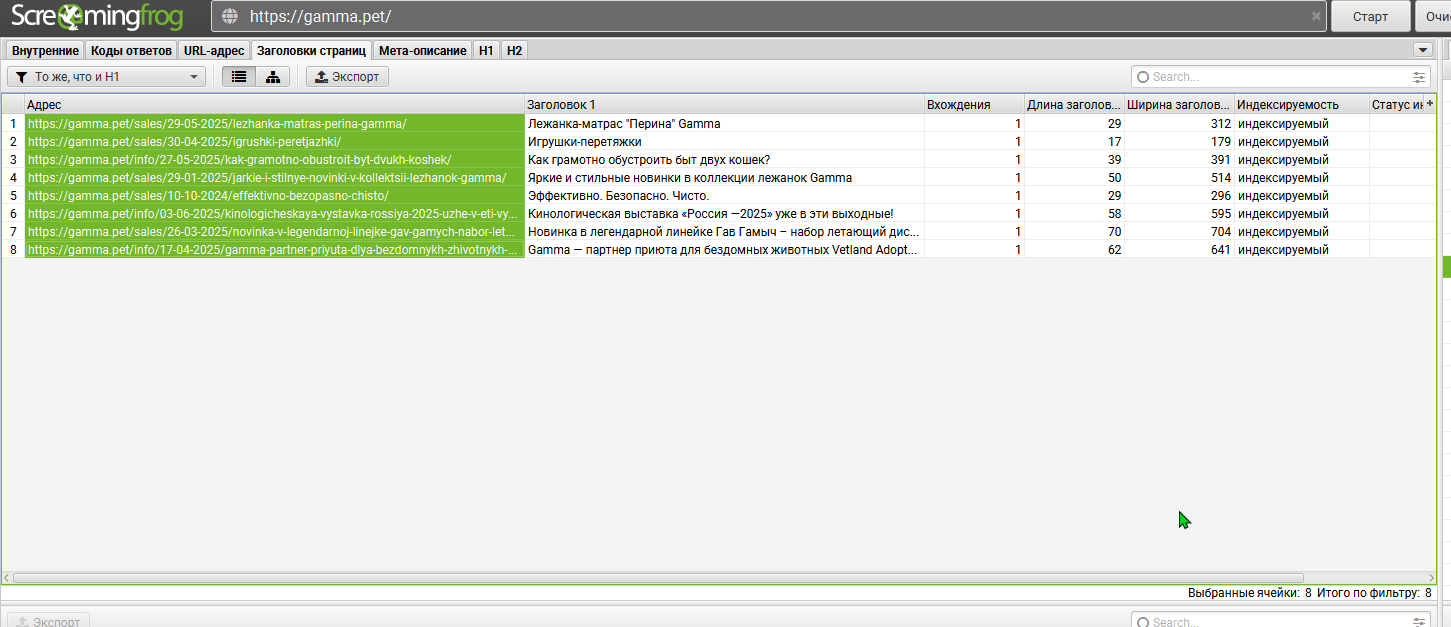
Task: Open lower panel search options icon
Action: tap(1418, 622)
